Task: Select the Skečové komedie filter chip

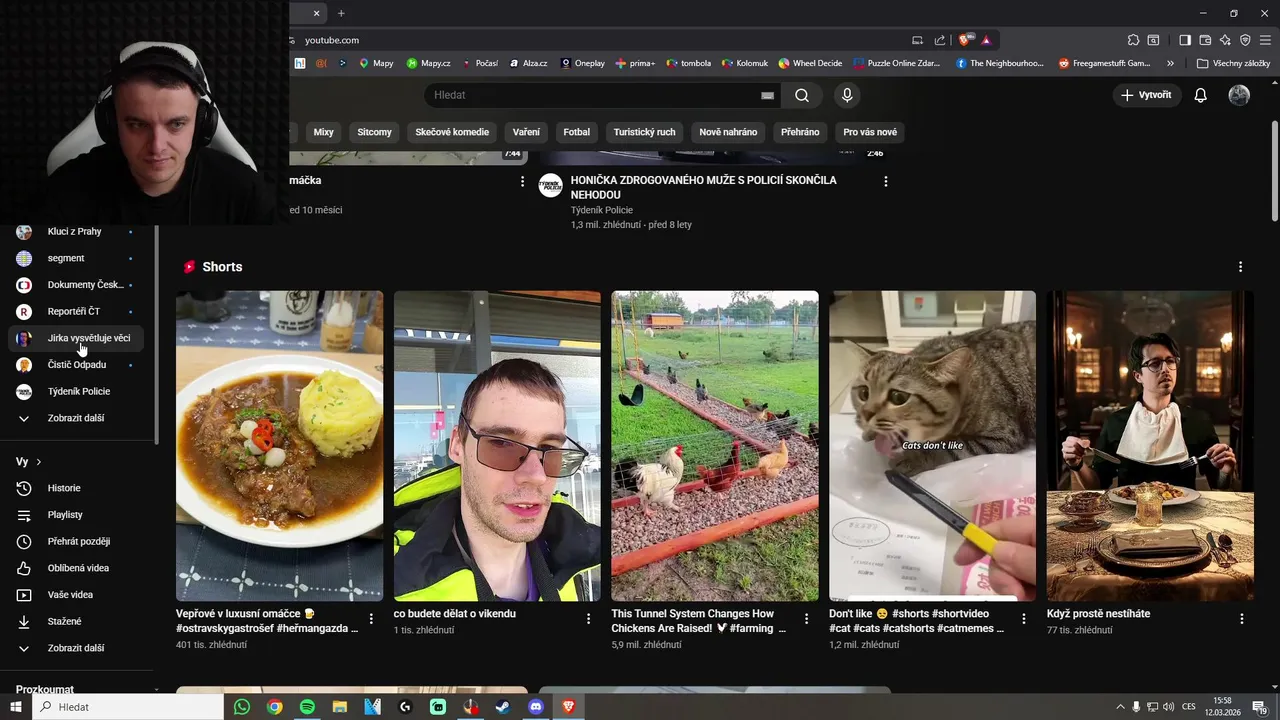Action: click(x=452, y=132)
